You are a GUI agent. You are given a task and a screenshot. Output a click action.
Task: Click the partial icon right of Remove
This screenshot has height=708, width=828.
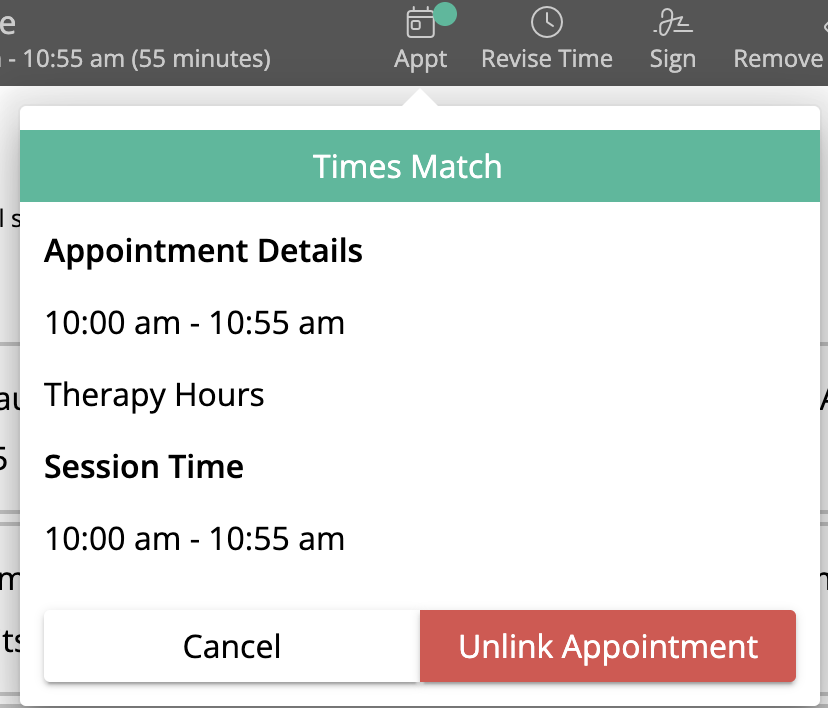(825, 24)
